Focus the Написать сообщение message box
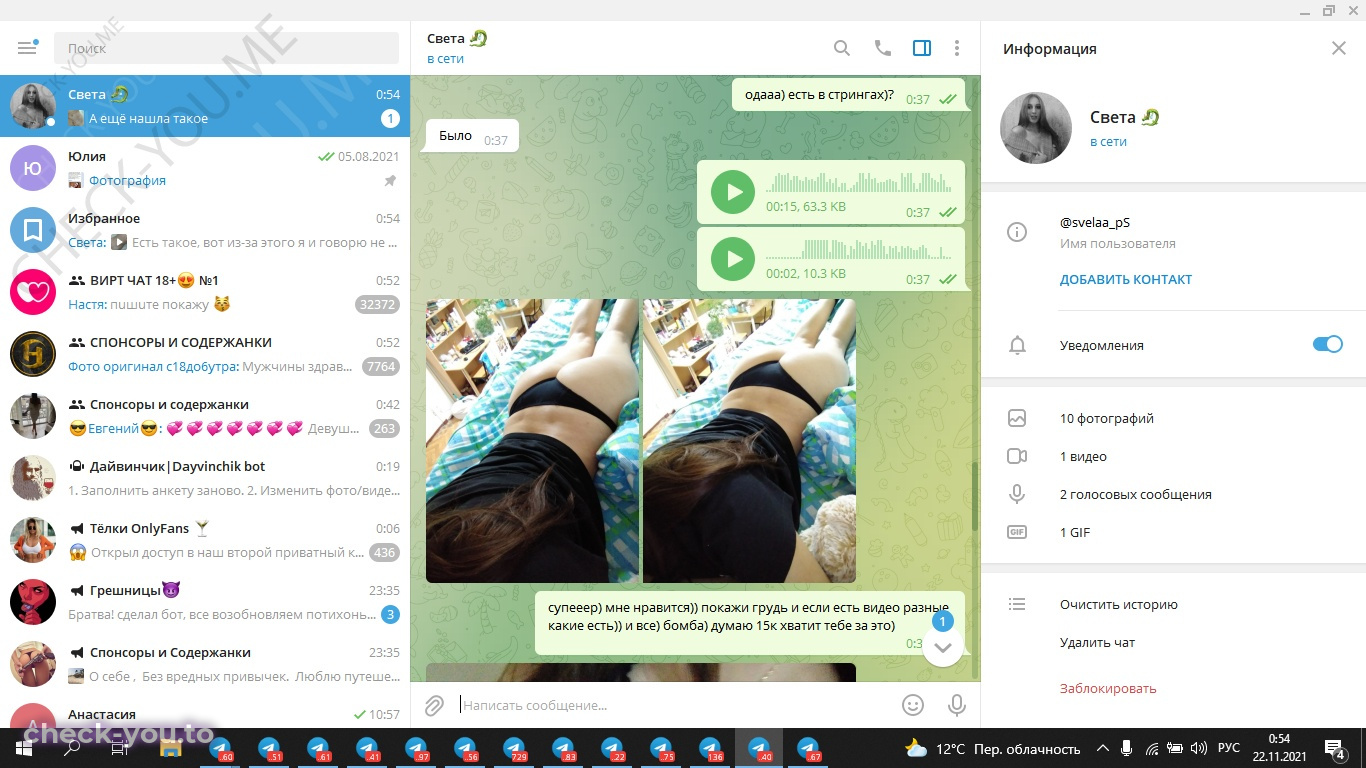This screenshot has height=768, width=1366. (674, 705)
